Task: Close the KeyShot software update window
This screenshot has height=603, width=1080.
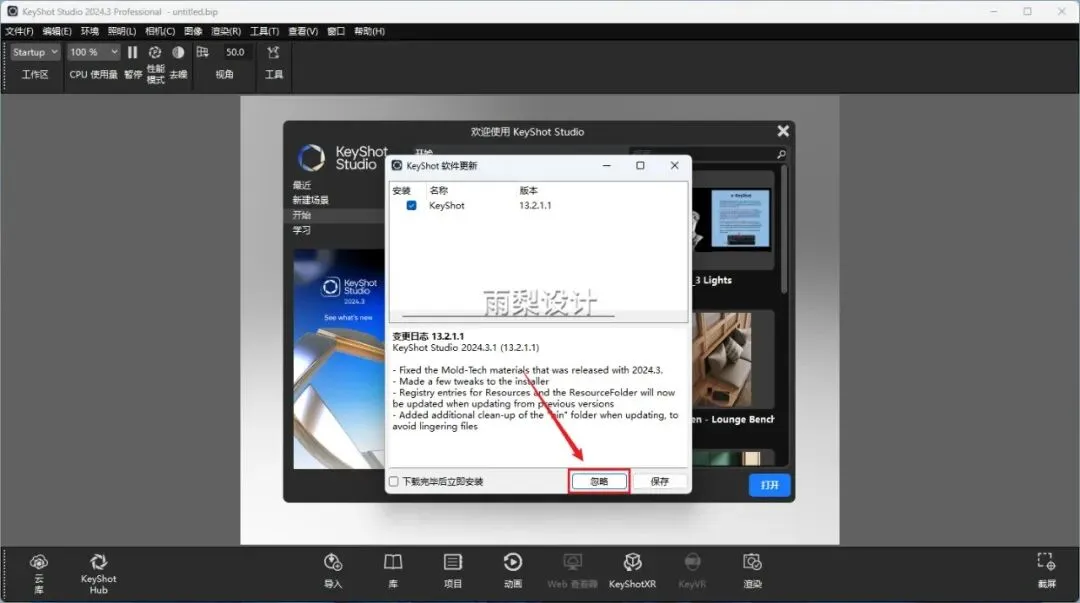Action: pos(674,165)
